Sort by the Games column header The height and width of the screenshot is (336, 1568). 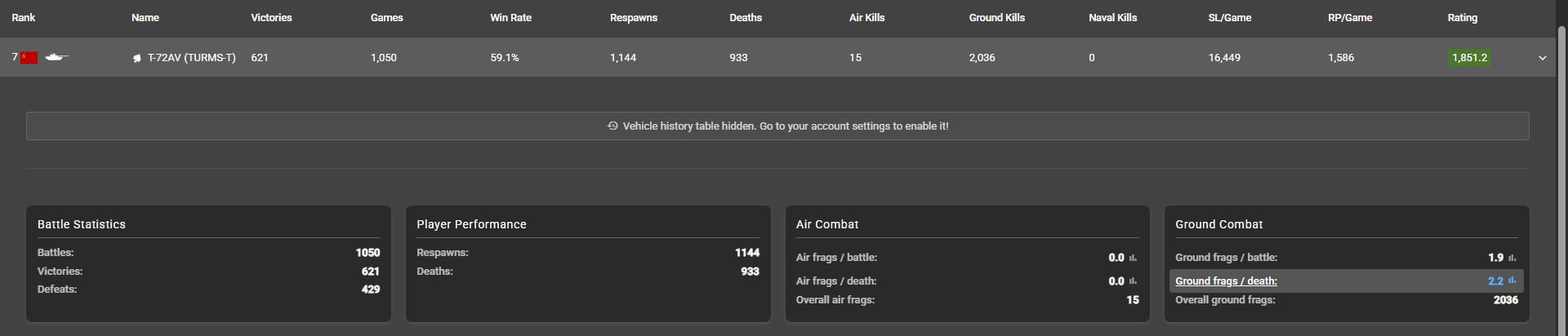click(x=386, y=18)
